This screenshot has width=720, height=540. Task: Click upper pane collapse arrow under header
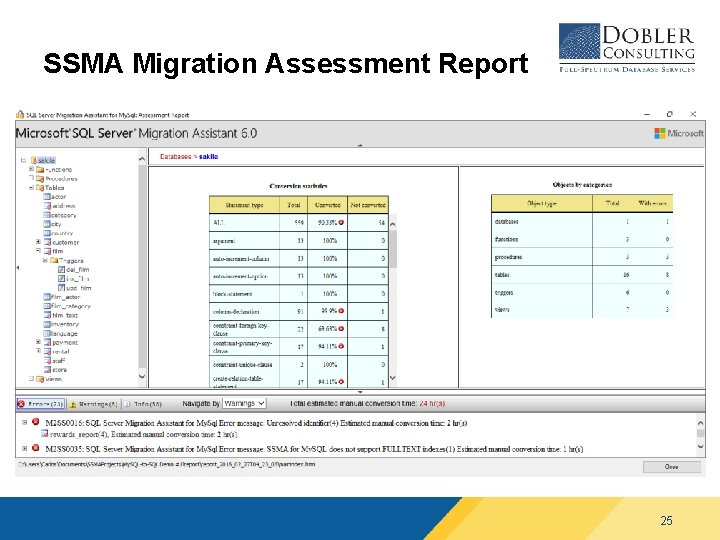360,145
